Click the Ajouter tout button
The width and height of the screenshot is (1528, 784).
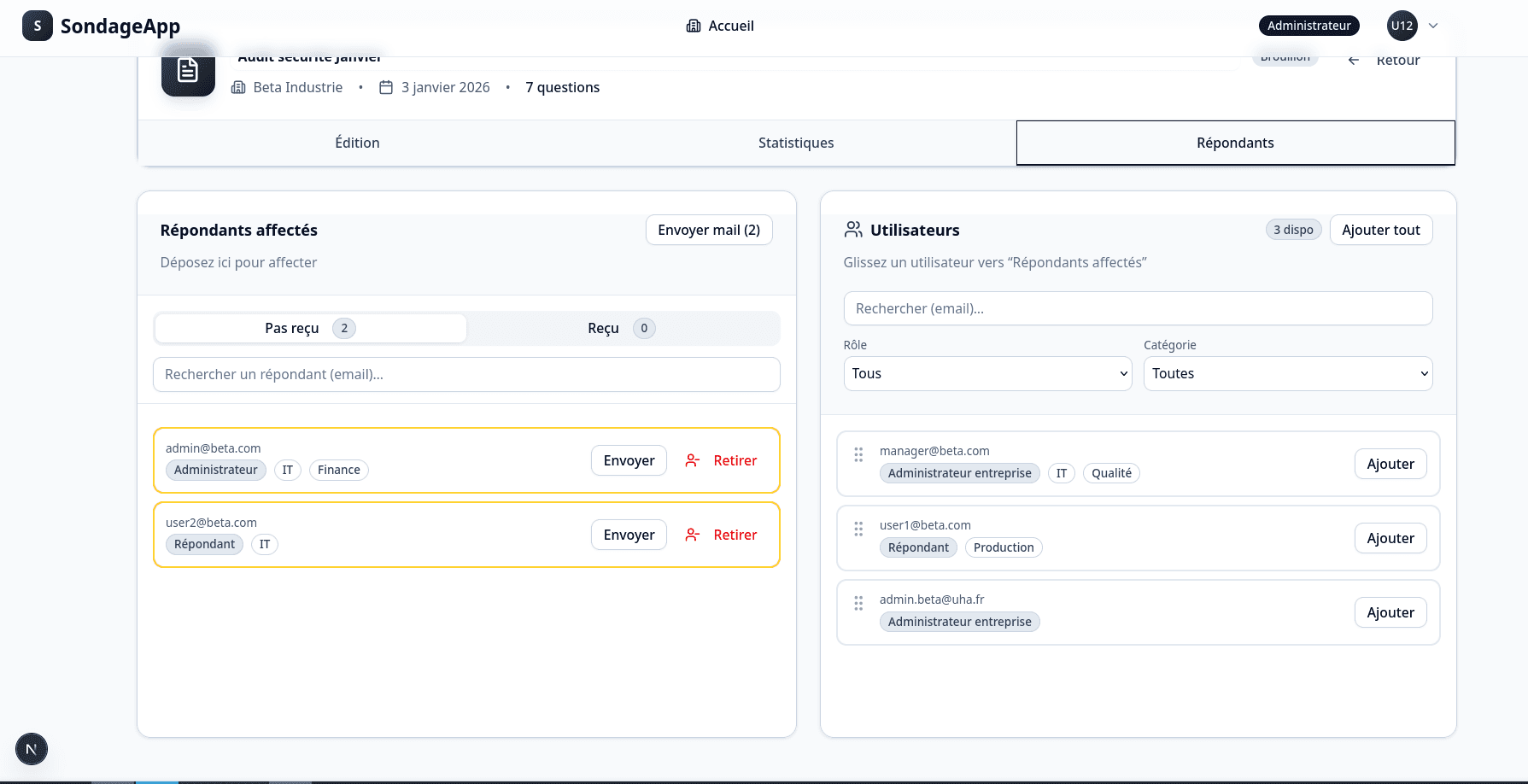1381,230
